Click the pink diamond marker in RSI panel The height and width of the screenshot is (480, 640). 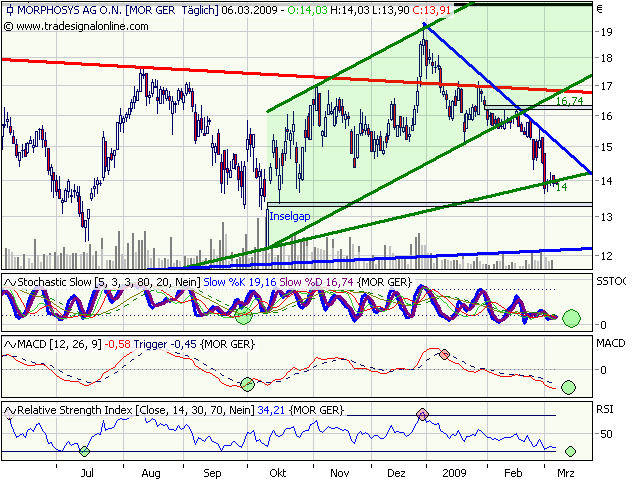[423, 414]
